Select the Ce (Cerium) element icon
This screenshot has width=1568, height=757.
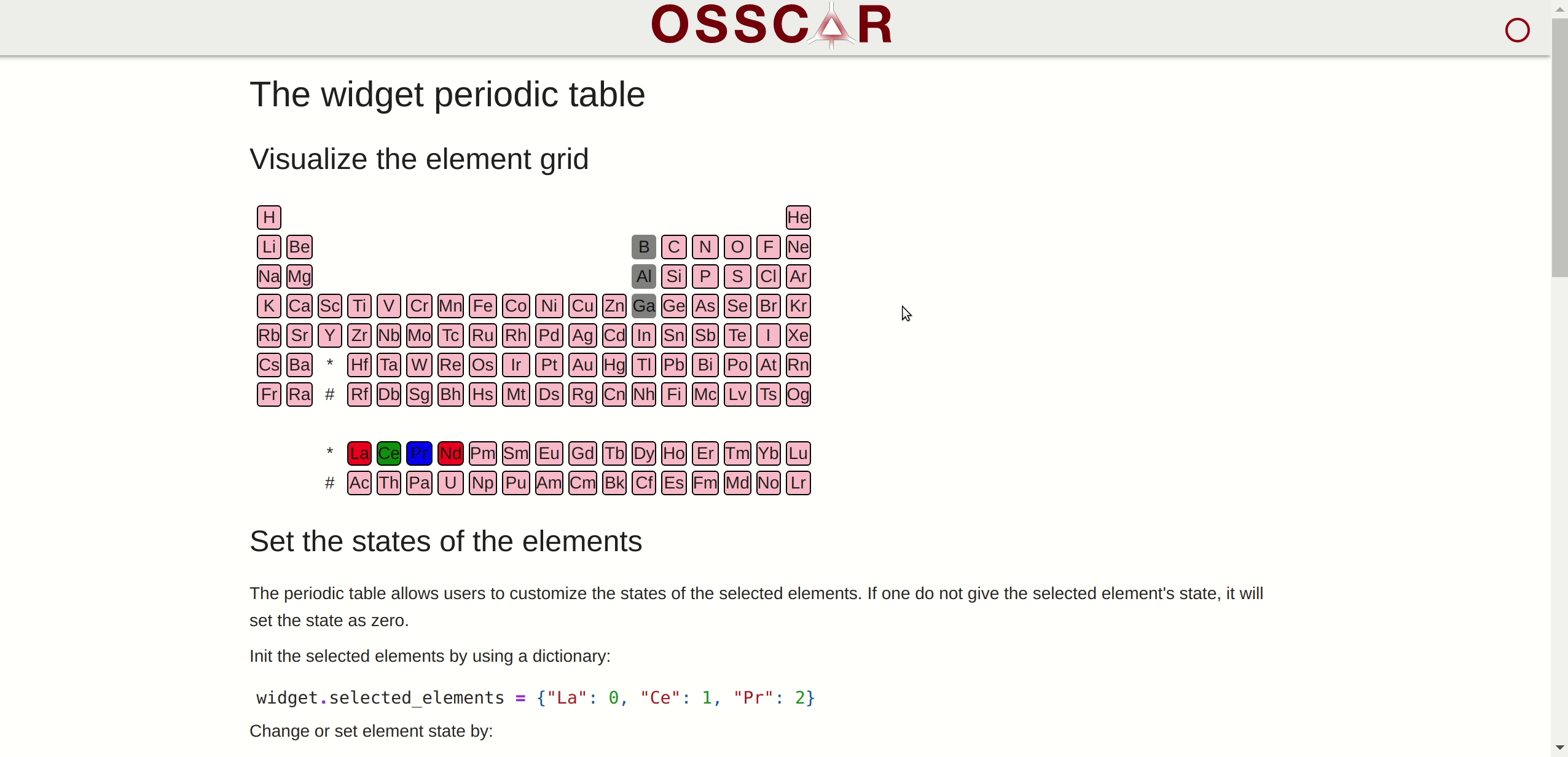coord(388,454)
